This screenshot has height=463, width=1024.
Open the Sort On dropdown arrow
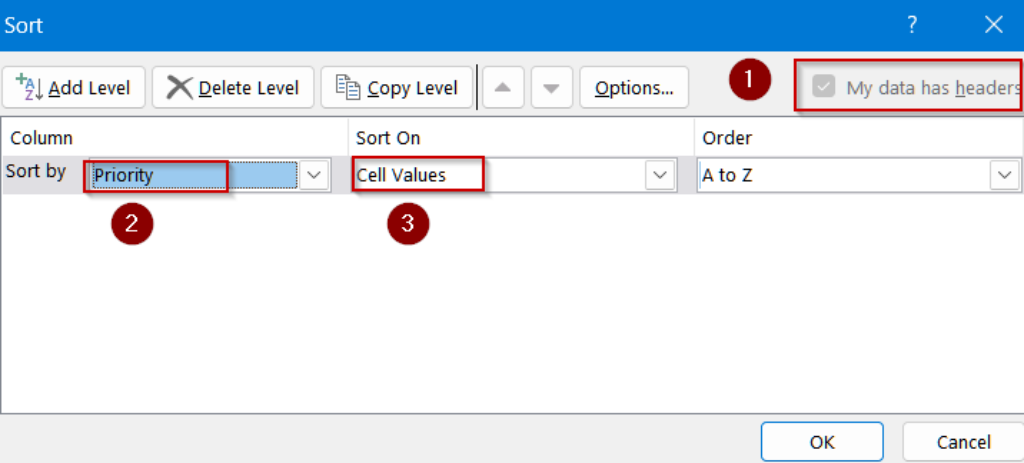[x=659, y=175]
